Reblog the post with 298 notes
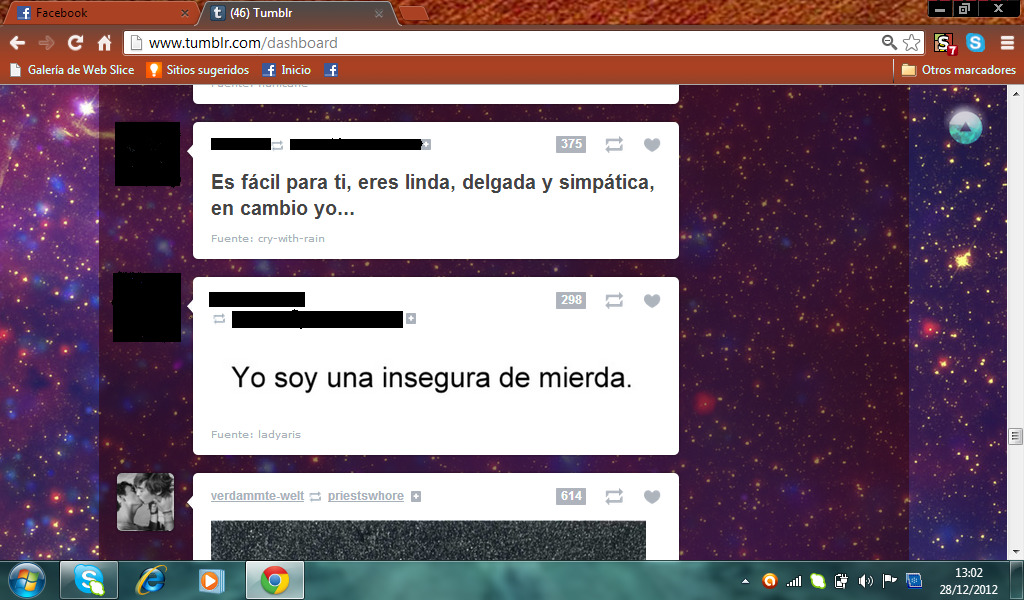Screen dimensions: 1024x600 (x=614, y=300)
